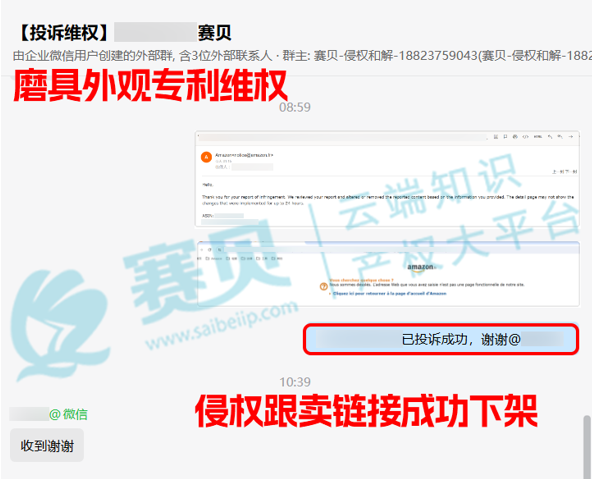This screenshot has width=592, height=479.
Task: Click the orange 'A' sender avatar
Action: [x=206, y=157]
